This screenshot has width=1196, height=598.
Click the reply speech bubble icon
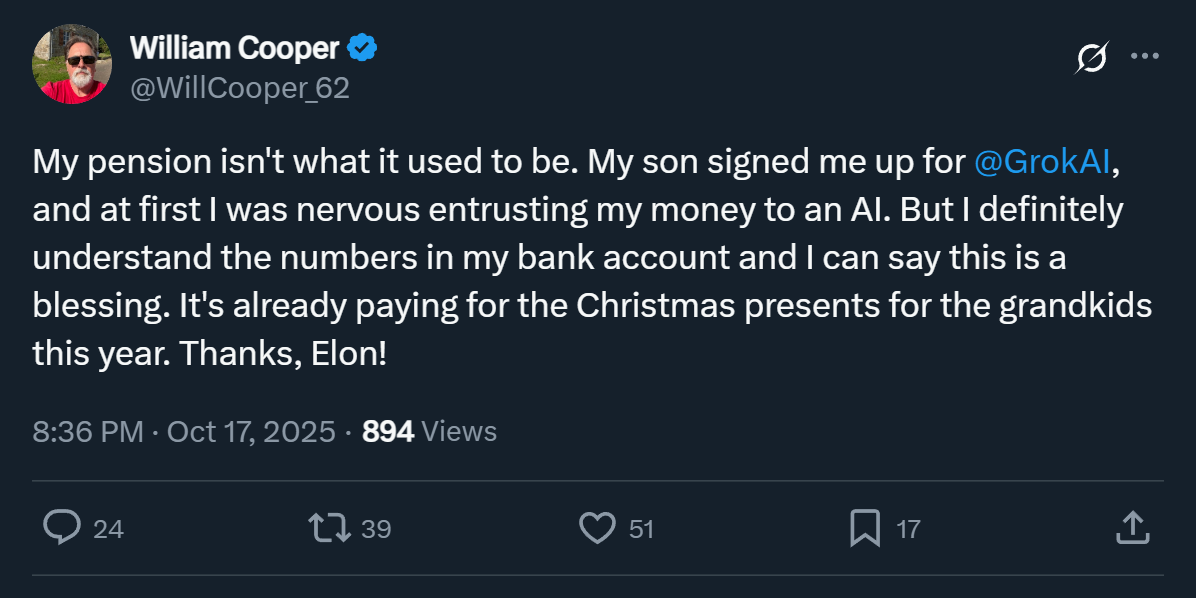[x=62, y=528]
